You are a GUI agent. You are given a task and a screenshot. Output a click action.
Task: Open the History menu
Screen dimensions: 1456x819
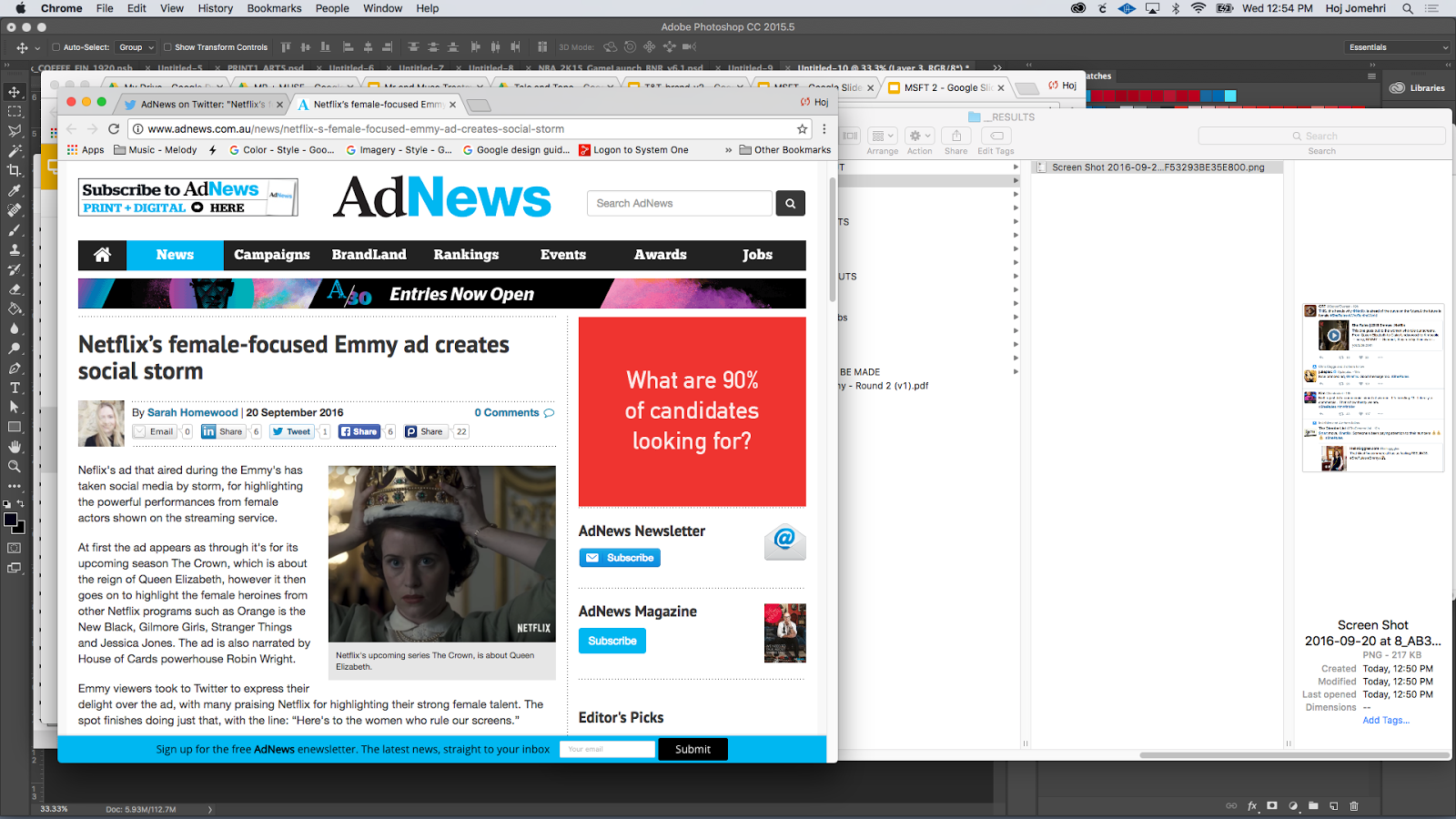216,8
